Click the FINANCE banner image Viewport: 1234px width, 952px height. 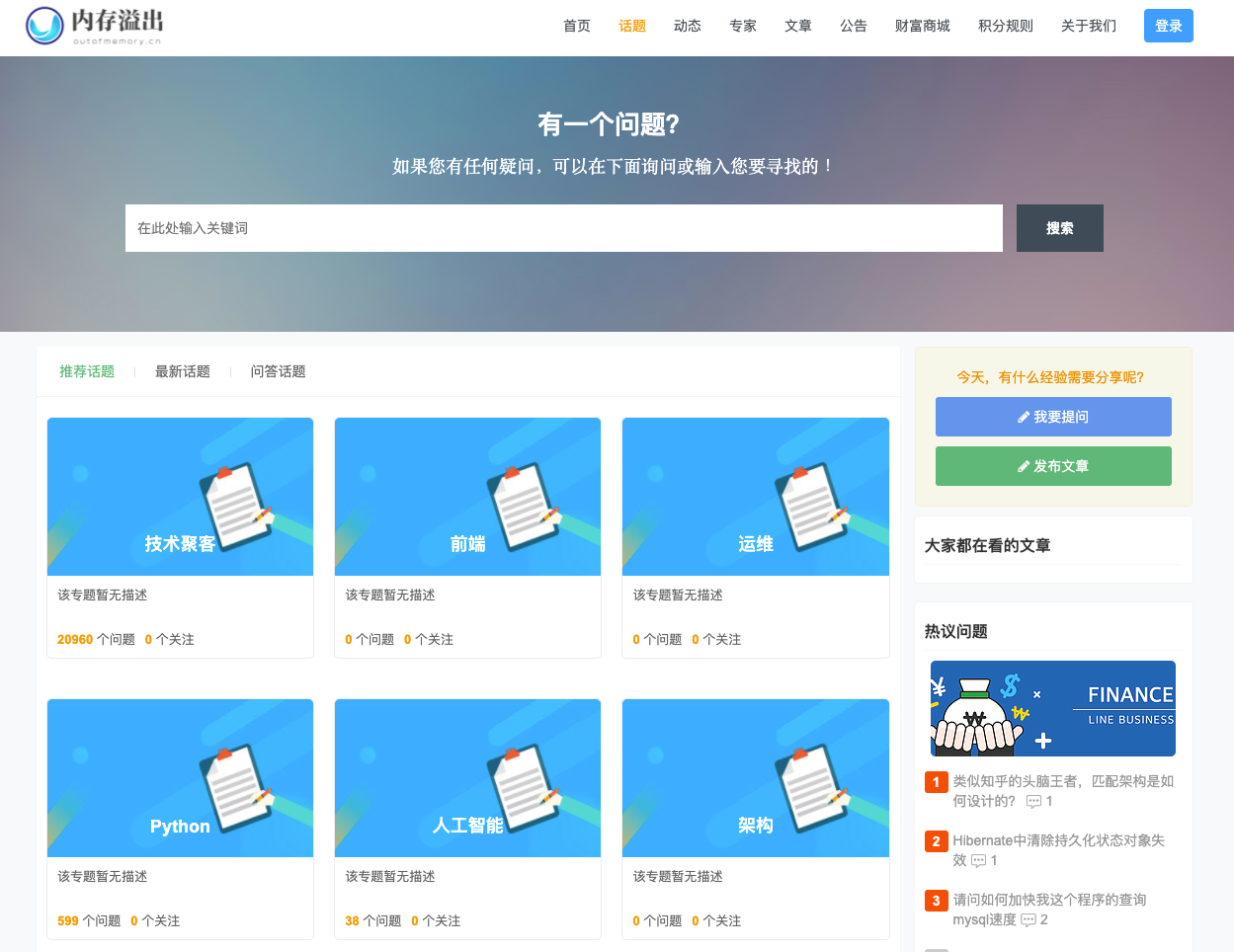pos(1052,708)
